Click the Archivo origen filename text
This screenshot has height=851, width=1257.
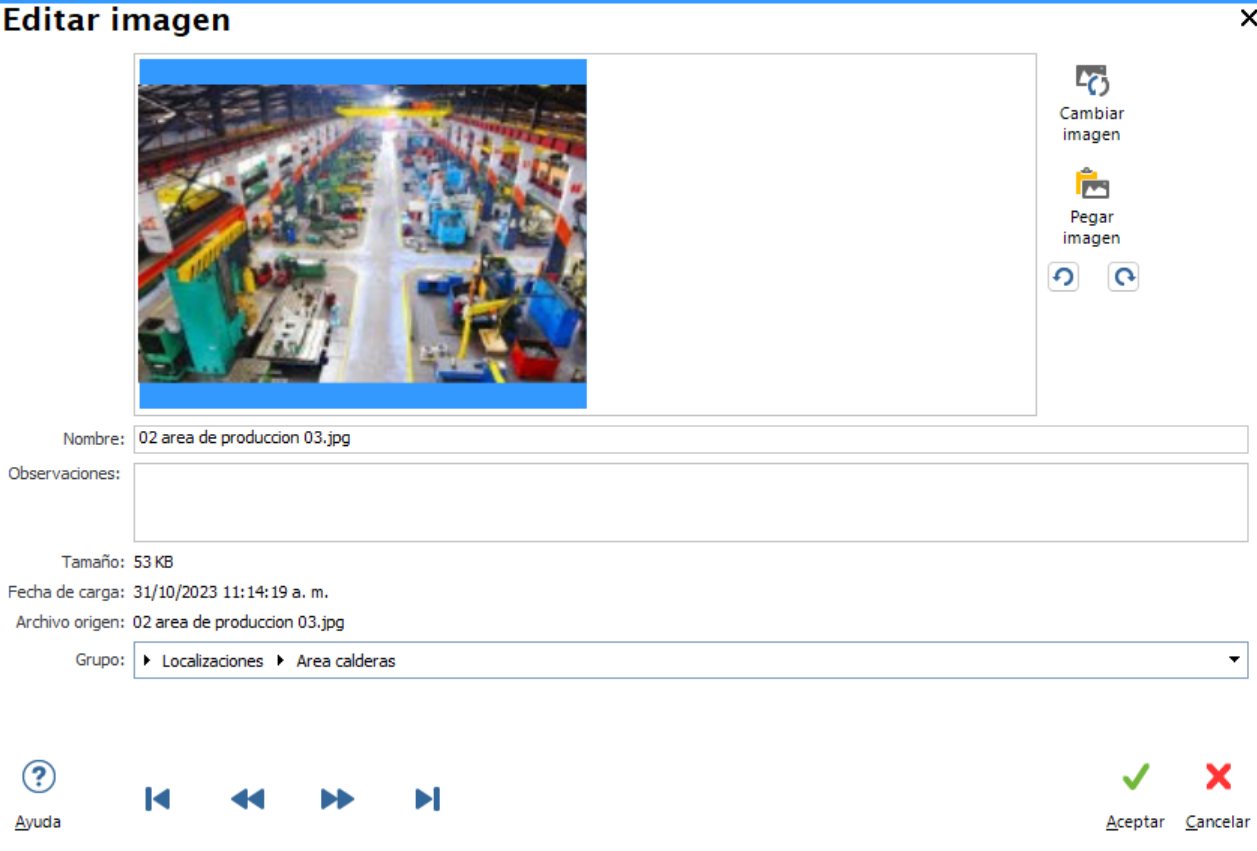(239, 622)
